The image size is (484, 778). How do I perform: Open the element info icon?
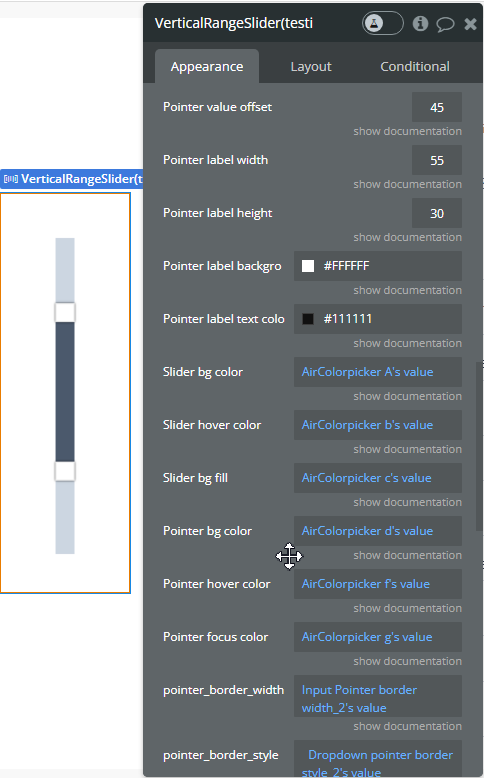click(x=420, y=23)
